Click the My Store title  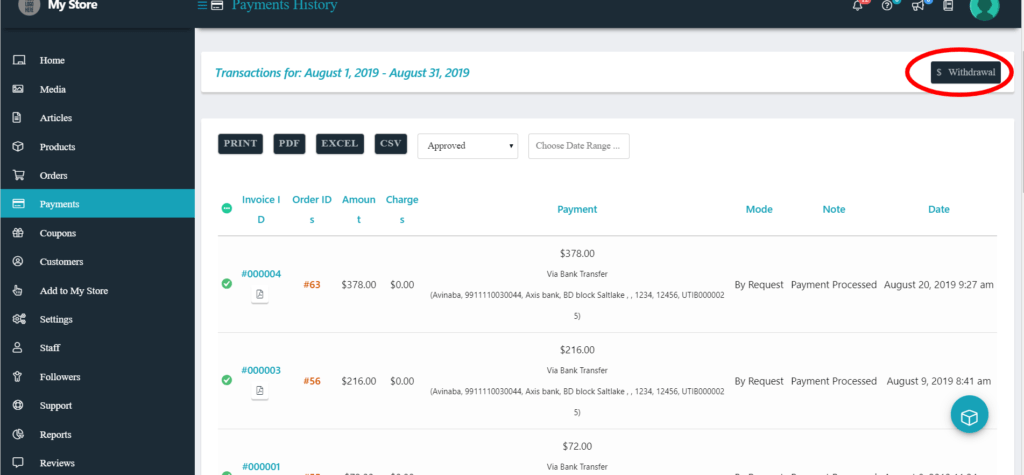[x=72, y=6]
